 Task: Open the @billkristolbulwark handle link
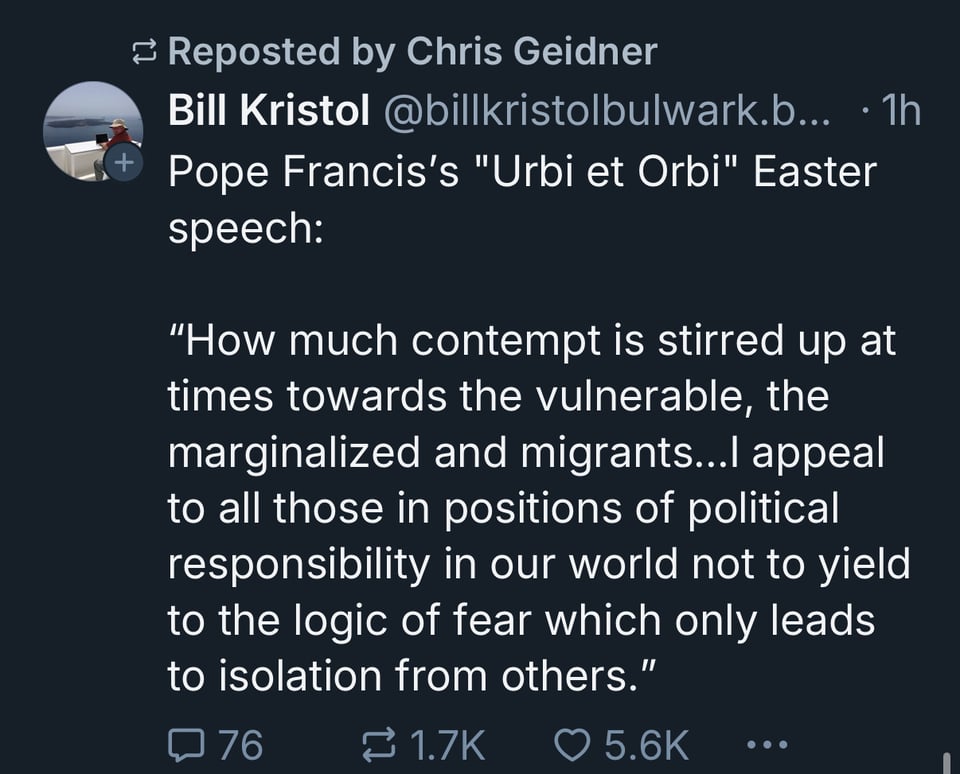(600, 112)
